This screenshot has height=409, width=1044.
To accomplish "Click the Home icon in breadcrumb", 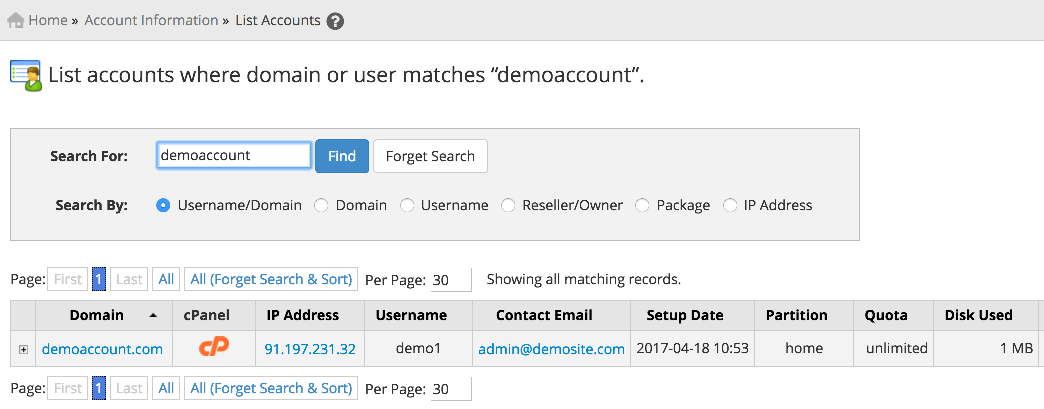I will pyautogui.click(x=15, y=20).
